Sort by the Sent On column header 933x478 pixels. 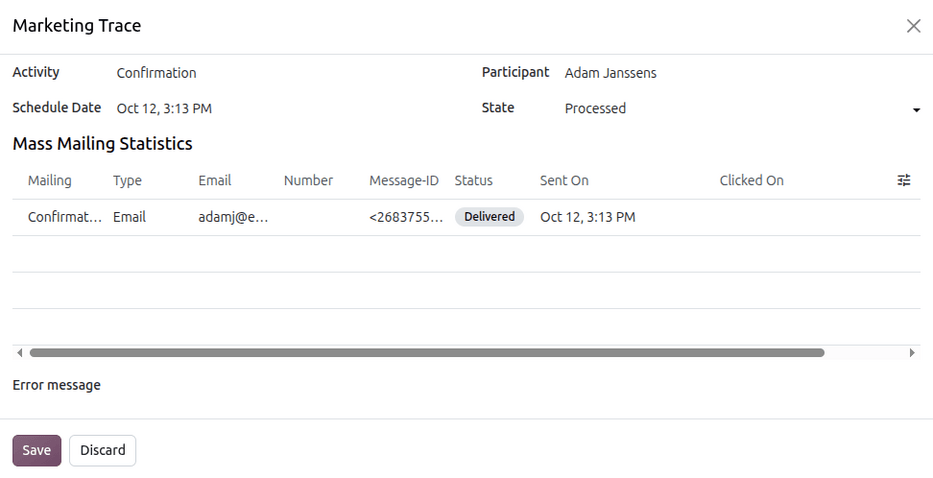[x=564, y=180]
